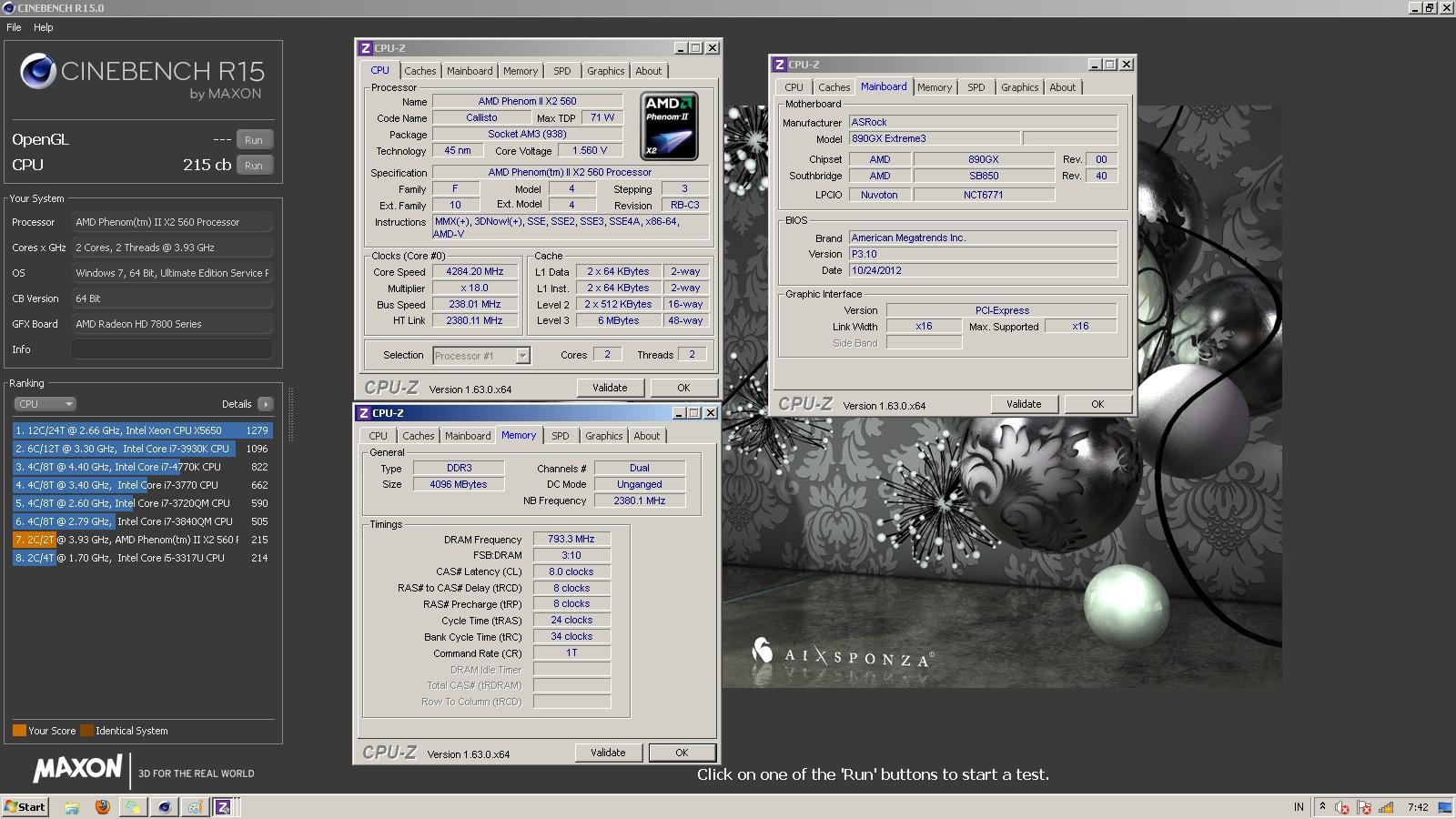Open the Paint taskbar button
This screenshot has width=1456, height=819.
195,807
